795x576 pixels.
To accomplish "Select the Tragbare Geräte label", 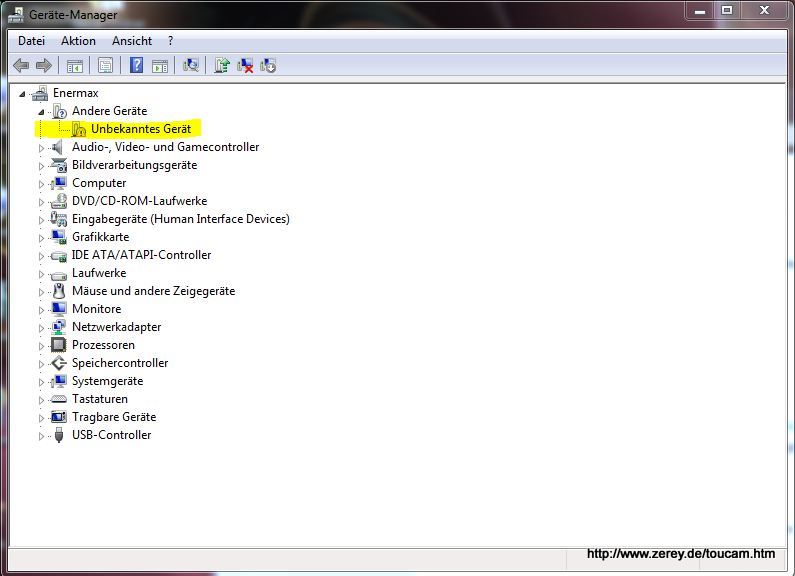I will point(114,417).
